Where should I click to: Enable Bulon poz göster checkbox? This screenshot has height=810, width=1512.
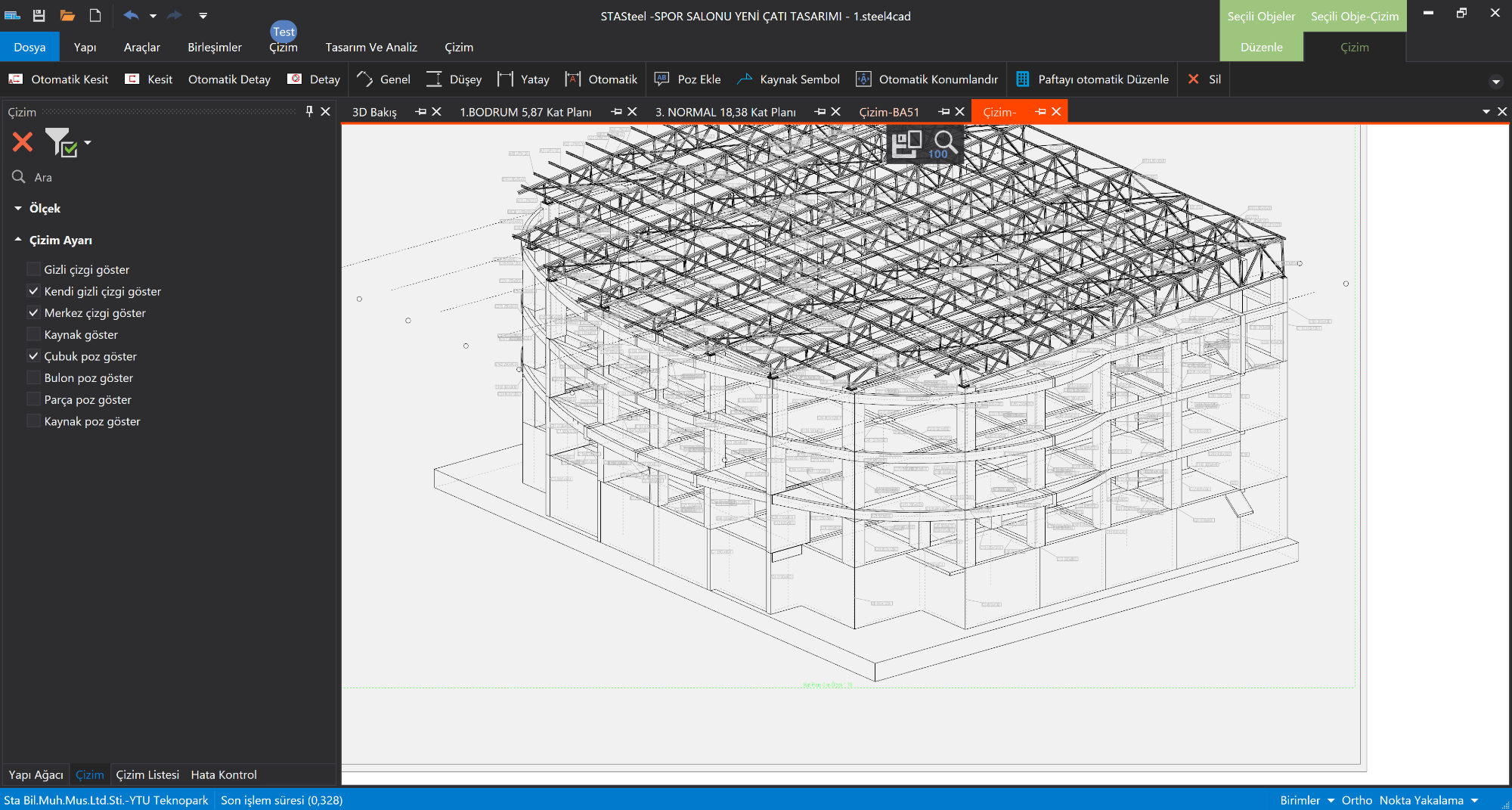tap(33, 378)
